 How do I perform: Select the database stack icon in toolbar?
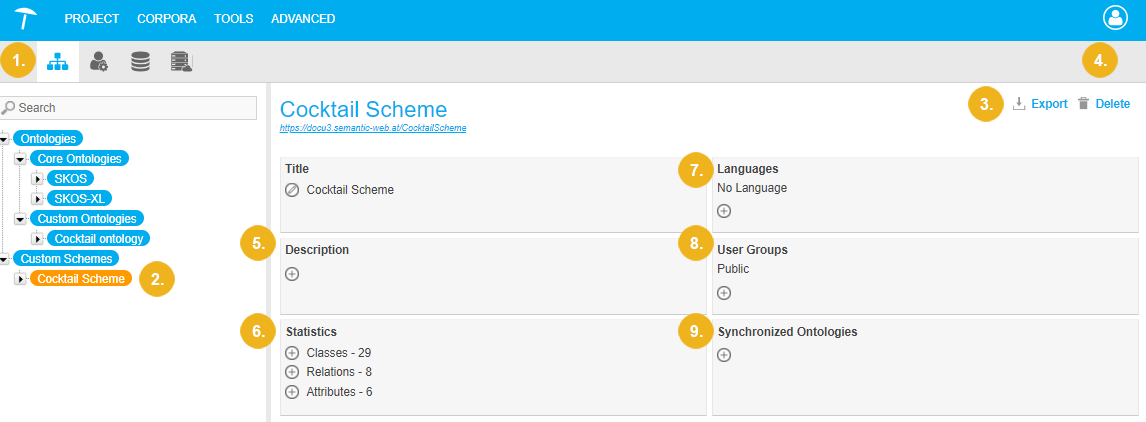(140, 62)
